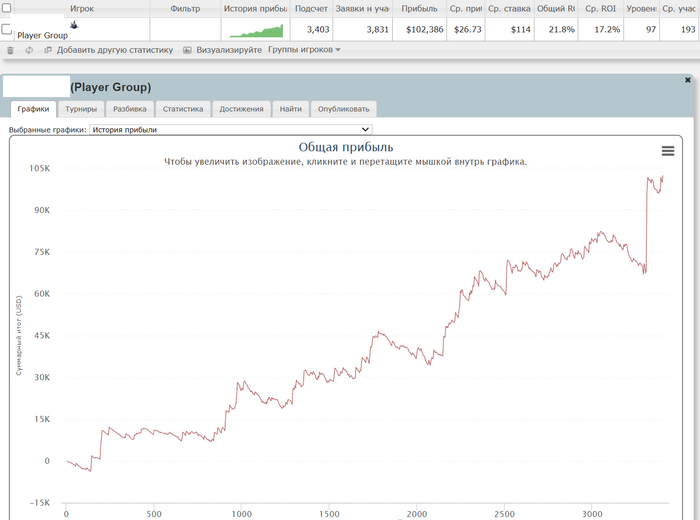Open the Статистика tab

tap(183, 109)
